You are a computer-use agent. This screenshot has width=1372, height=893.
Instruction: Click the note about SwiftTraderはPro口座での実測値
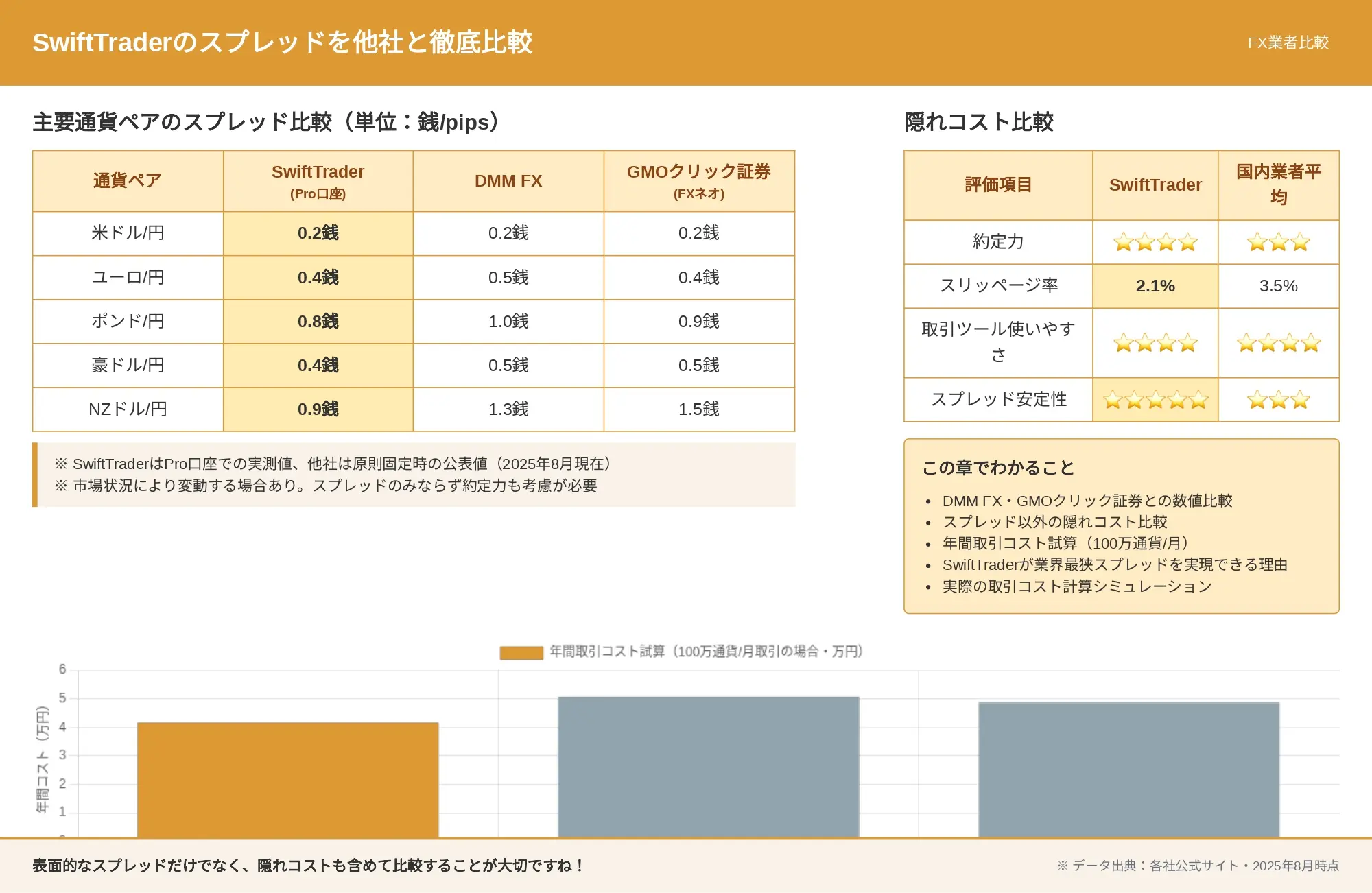334,464
